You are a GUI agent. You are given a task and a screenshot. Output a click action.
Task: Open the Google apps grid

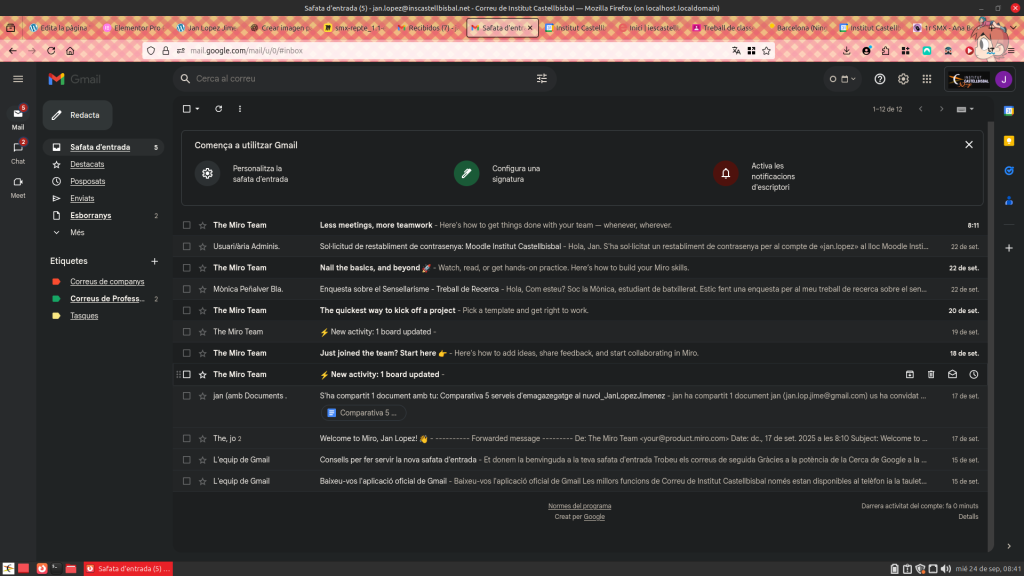927,79
